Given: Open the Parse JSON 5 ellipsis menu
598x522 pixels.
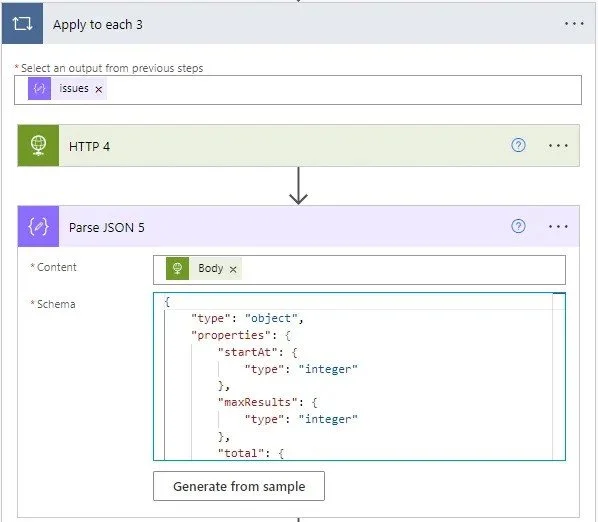Looking at the screenshot, I should coord(558,226).
